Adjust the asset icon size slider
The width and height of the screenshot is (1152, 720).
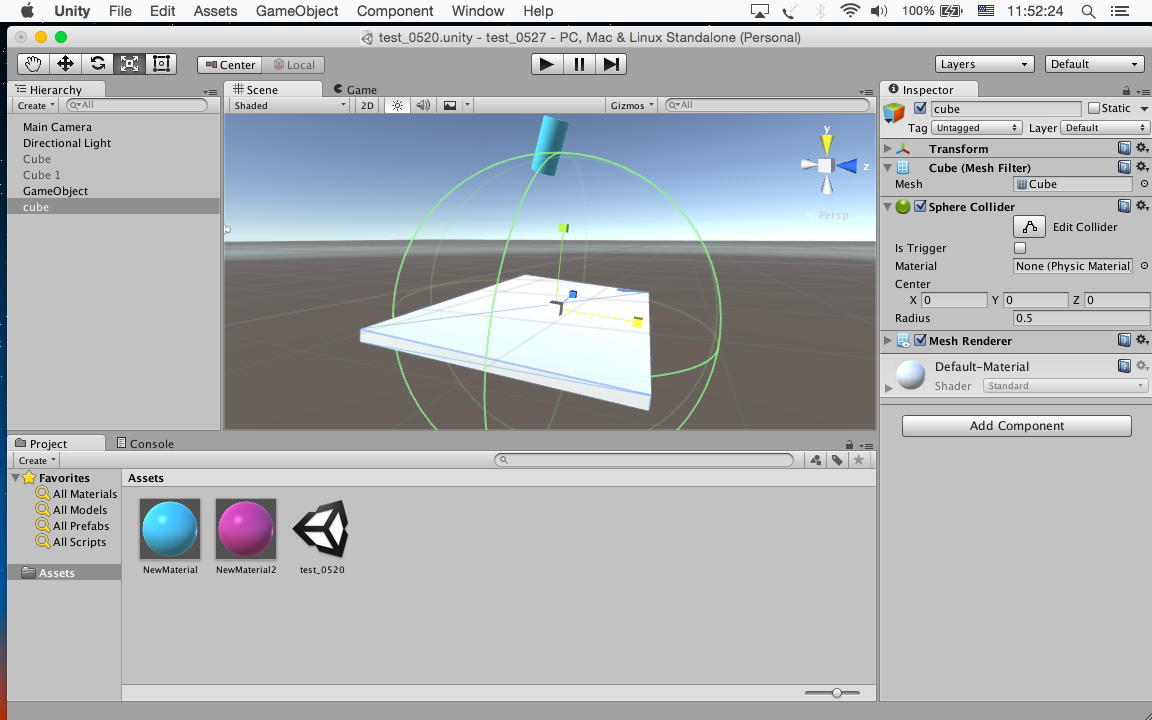(x=837, y=693)
